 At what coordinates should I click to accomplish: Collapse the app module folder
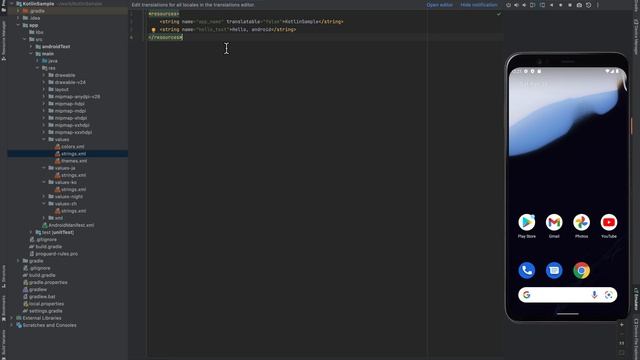[18, 25]
